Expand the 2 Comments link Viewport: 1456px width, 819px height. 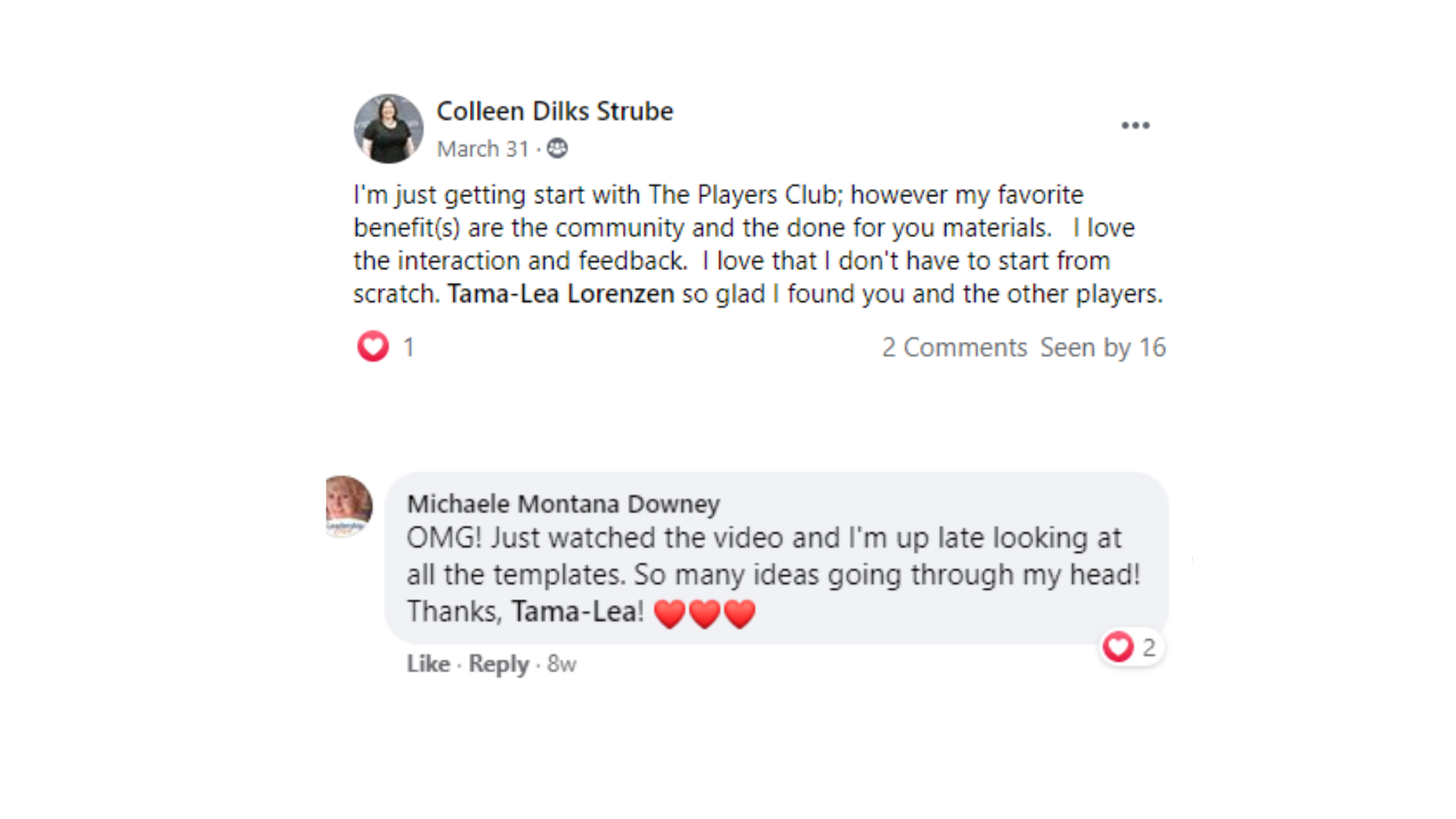(x=954, y=348)
